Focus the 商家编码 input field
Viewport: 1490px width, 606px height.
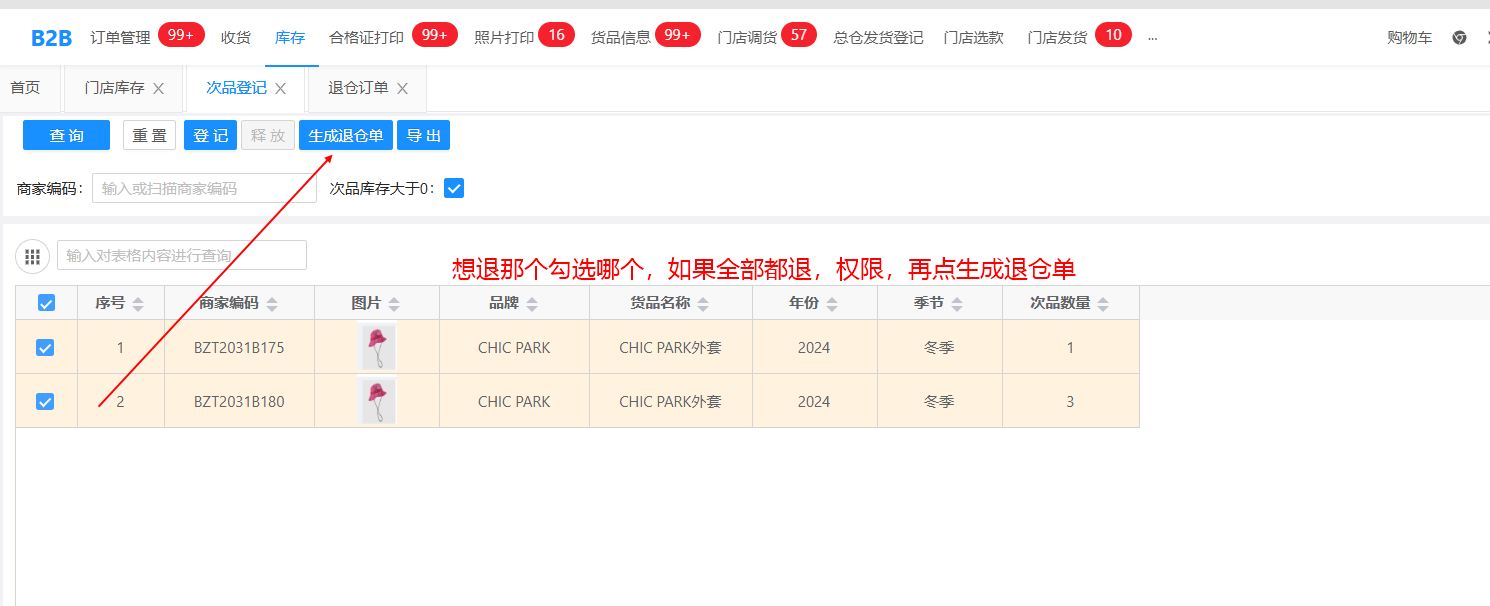(204, 188)
